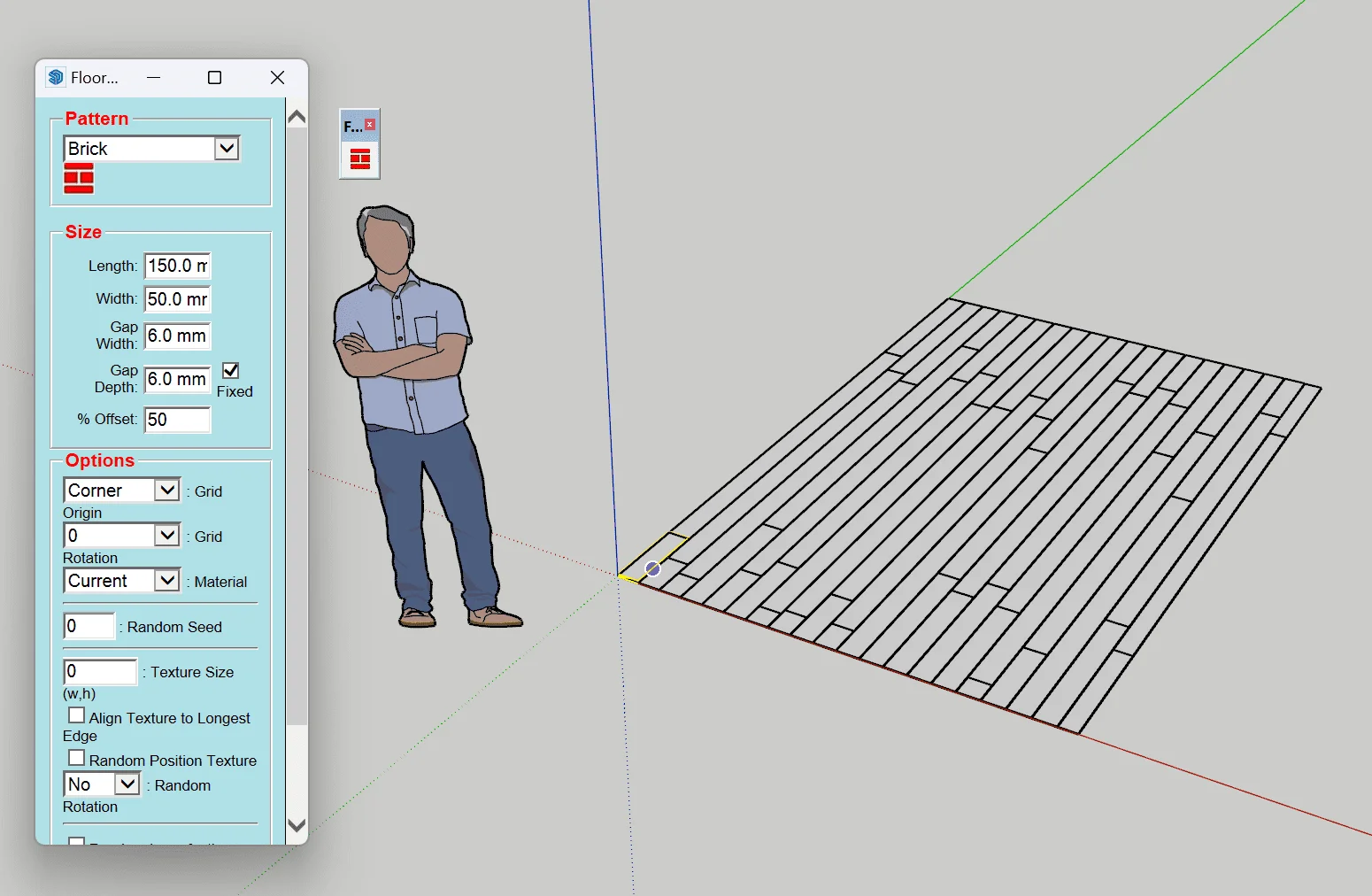
Task: Click the scroll up arrow in Floor dialog
Action: pos(297,117)
